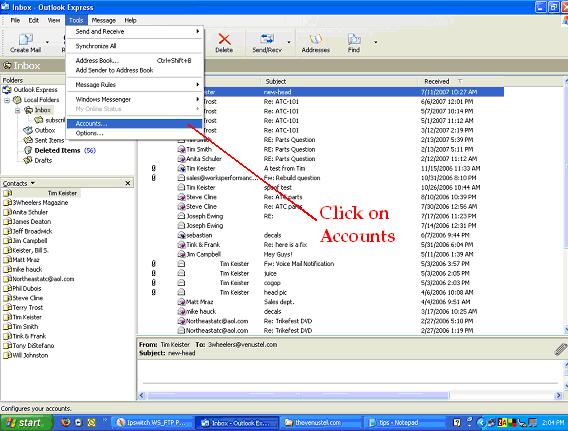Click the Create Mail toolbar icon
The height and width of the screenshot is (431, 568).
25,43
